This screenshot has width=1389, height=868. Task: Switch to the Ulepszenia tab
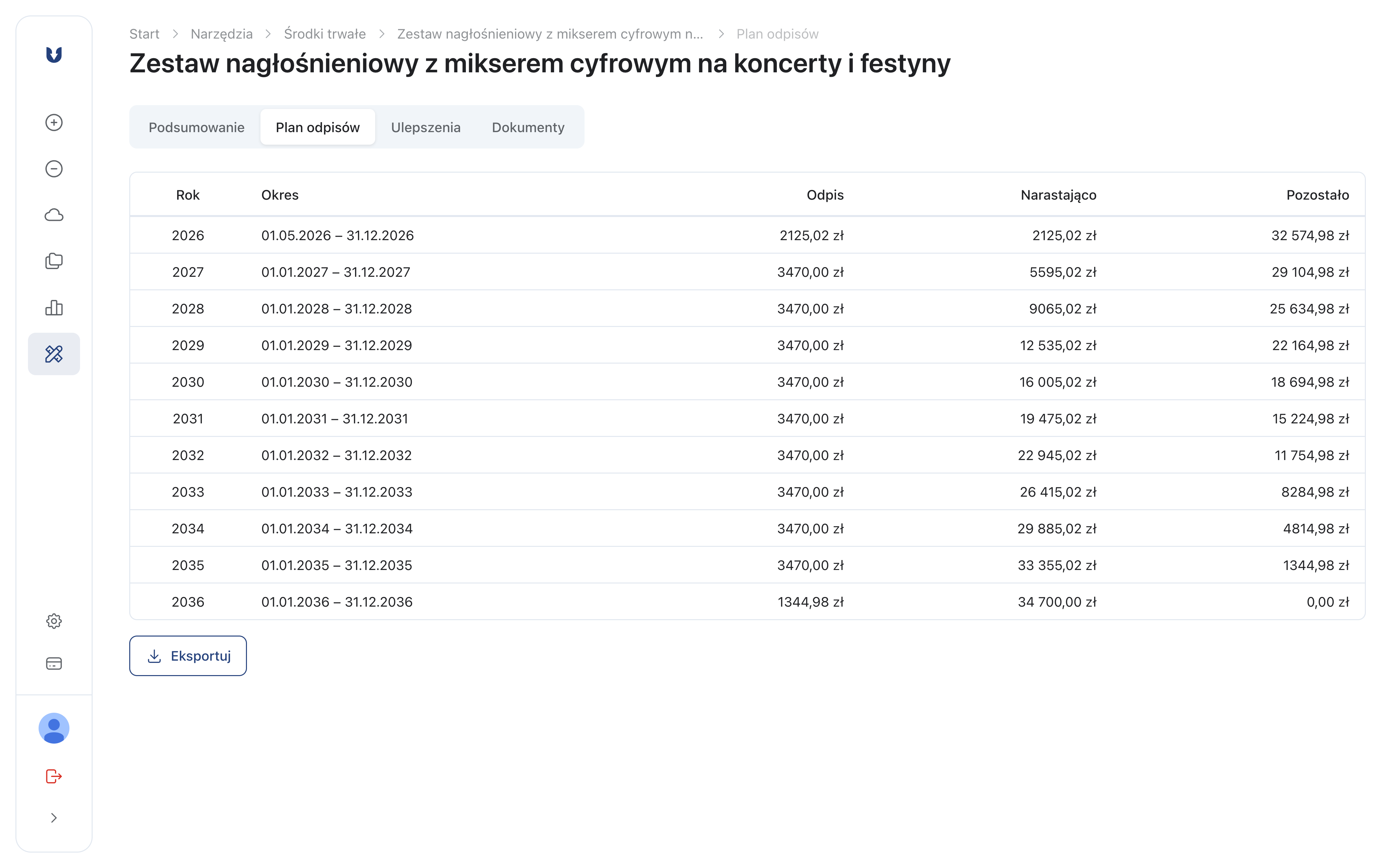point(425,127)
